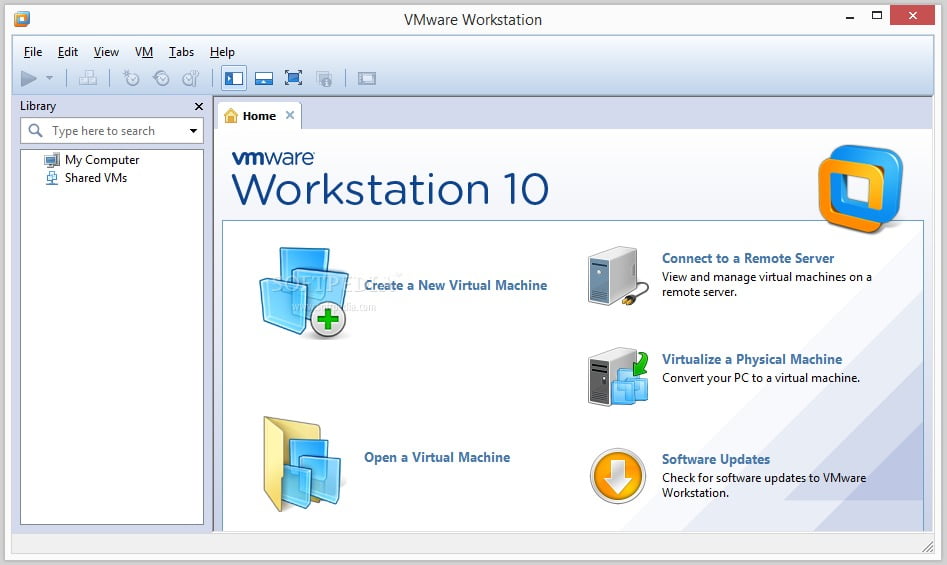This screenshot has height=565, width=947.
Task: Open the Tabs menu
Action: pyautogui.click(x=181, y=52)
